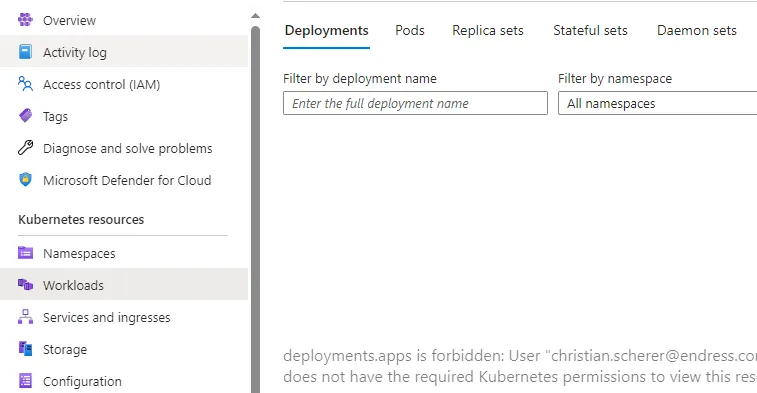Screen dimensions: 757x393
Task: Switch to the Replica sets tab
Action: (x=488, y=30)
